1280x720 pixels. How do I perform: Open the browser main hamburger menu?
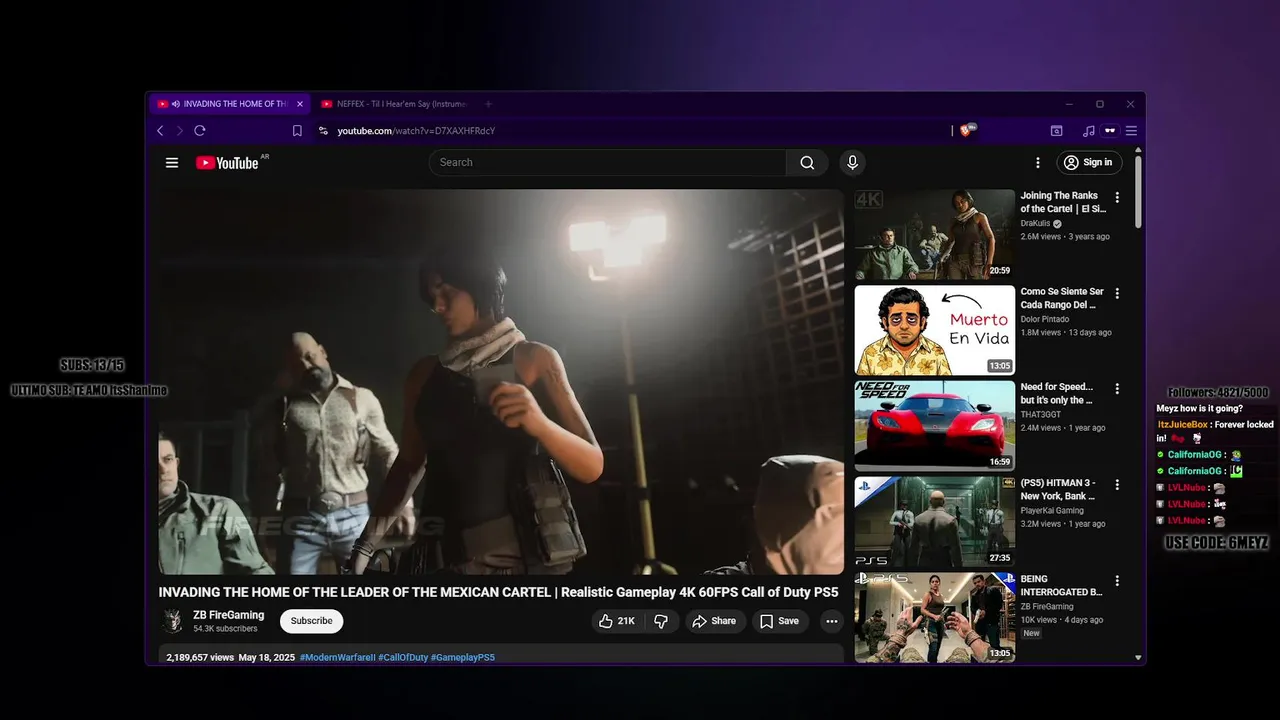1131,131
